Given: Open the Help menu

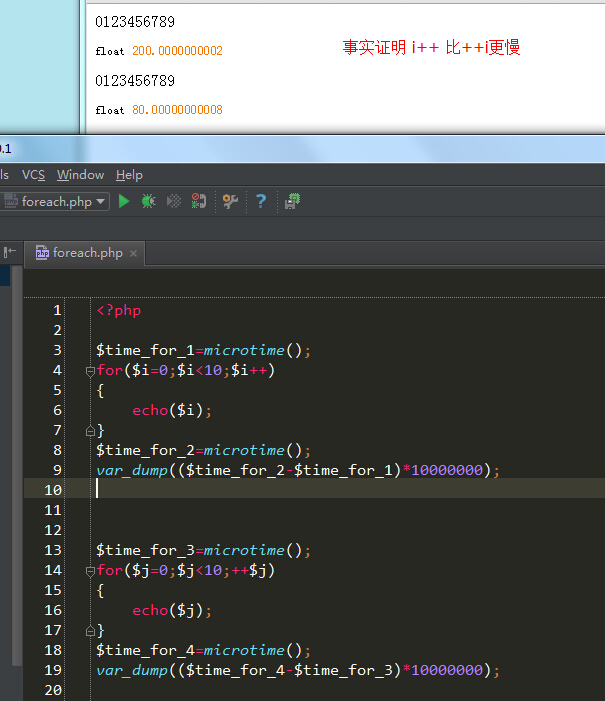Looking at the screenshot, I should (x=129, y=175).
